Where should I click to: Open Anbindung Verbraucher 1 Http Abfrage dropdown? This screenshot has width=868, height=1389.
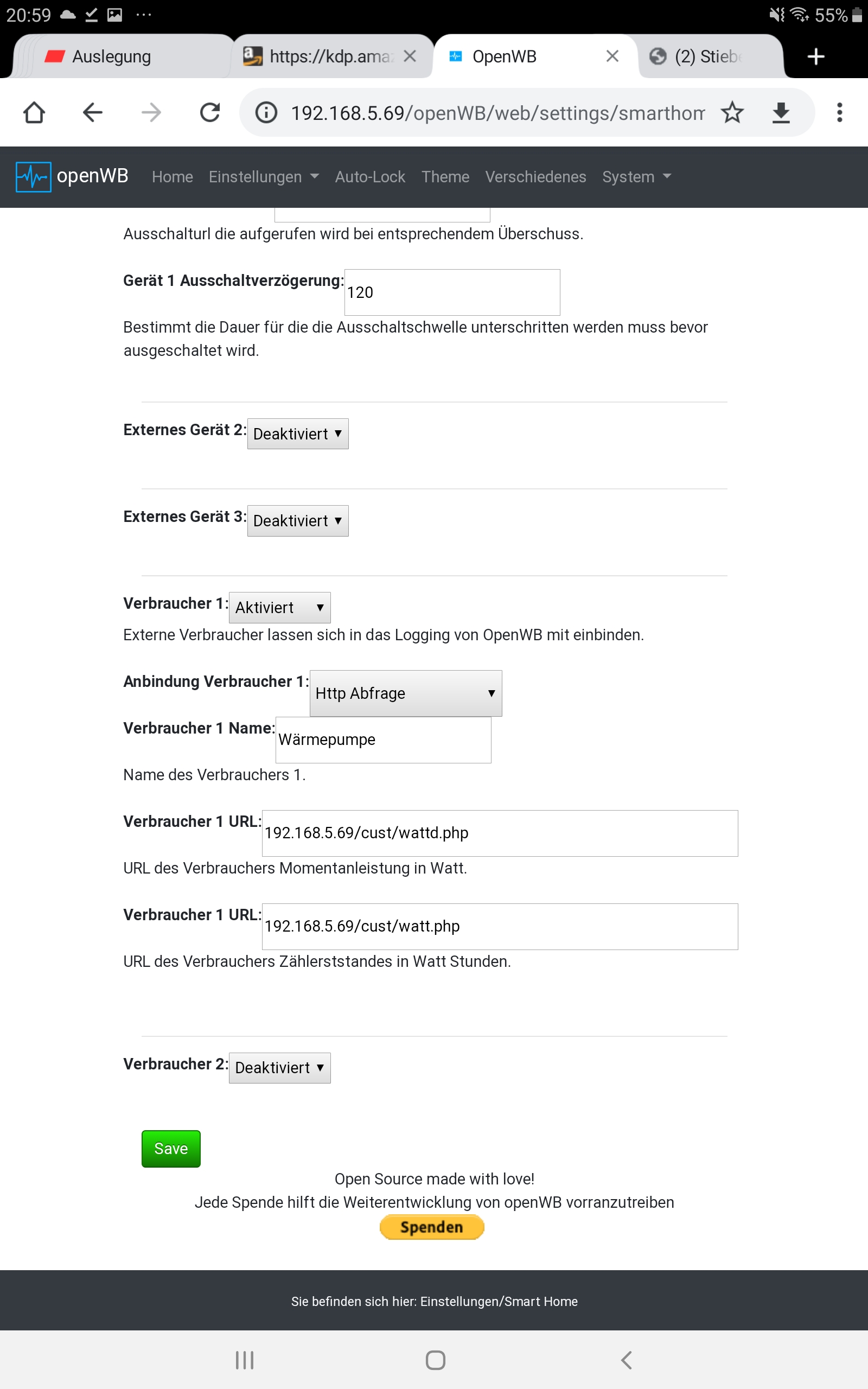tap(405, 693)
